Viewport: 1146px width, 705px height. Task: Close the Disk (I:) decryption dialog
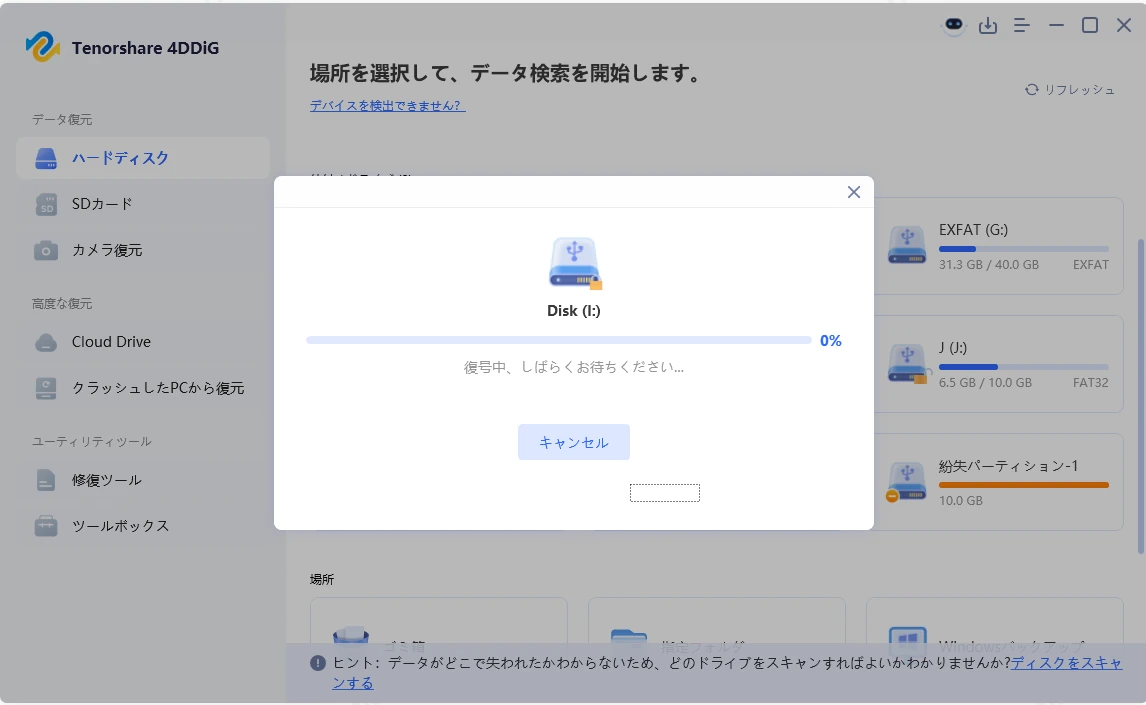click(853, 192)
